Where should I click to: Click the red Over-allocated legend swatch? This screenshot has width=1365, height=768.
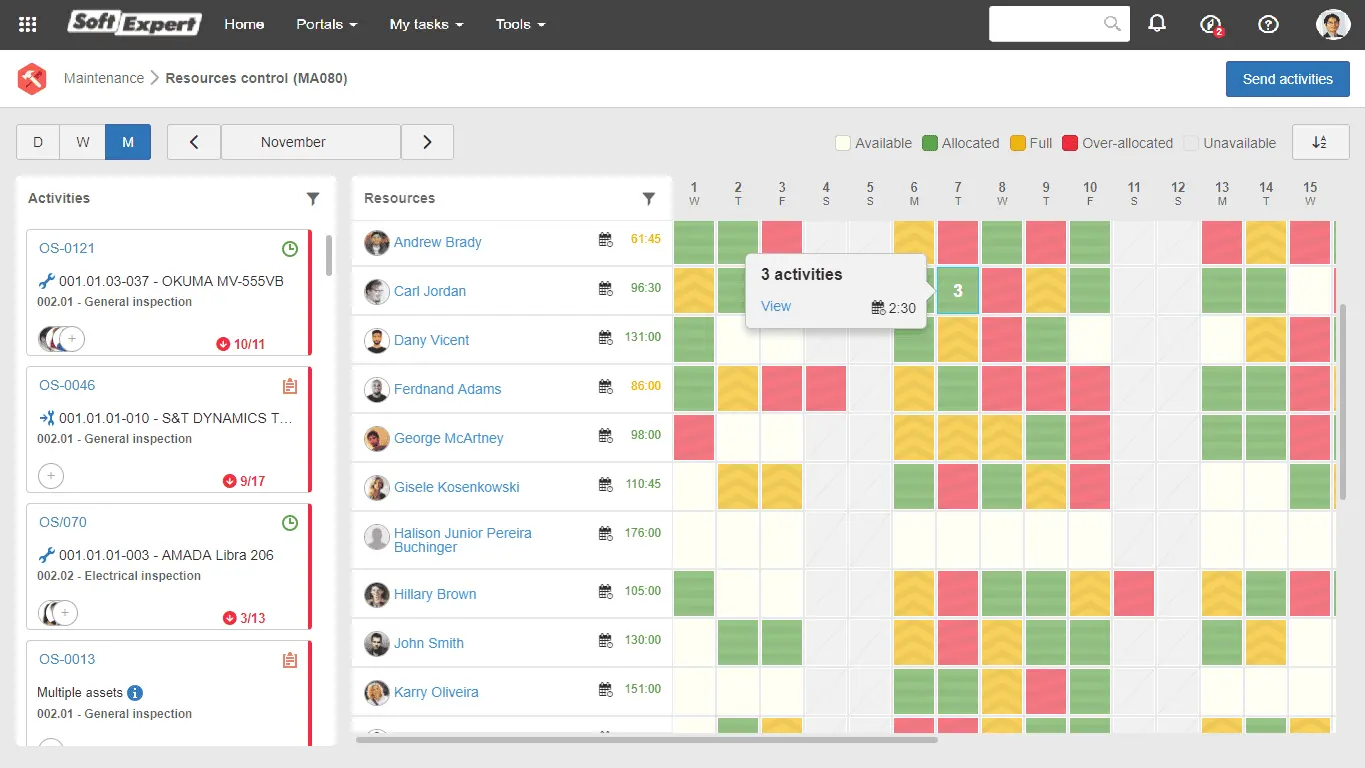1069,143
